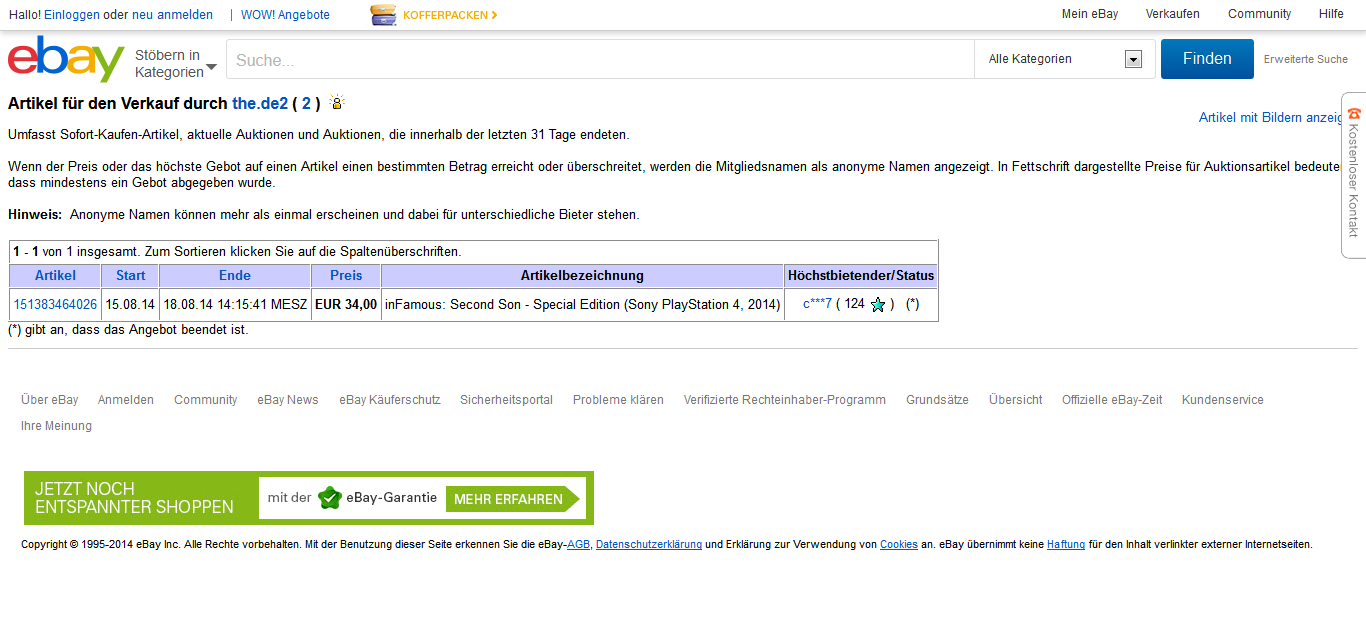
Task: Sort by the Artikel column header
Action: 55,275
